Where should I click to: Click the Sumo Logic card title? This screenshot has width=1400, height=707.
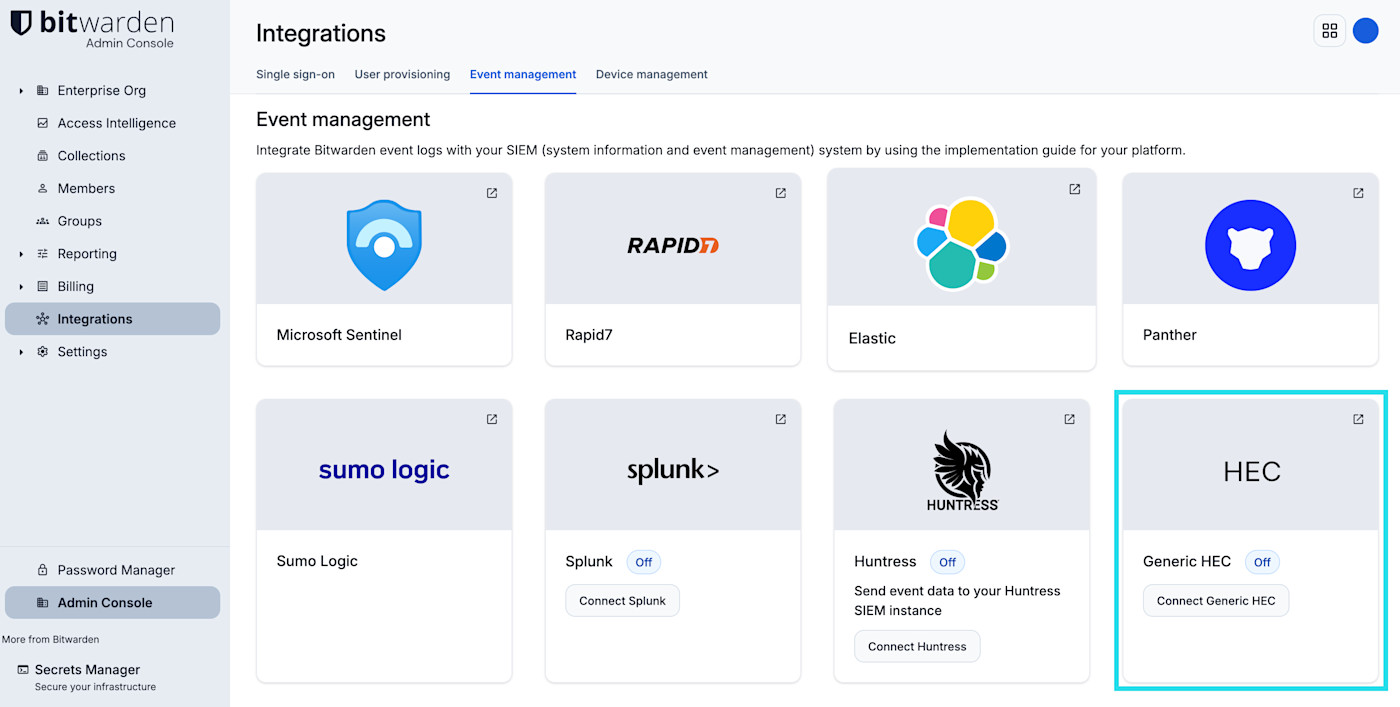coord(317,561)
